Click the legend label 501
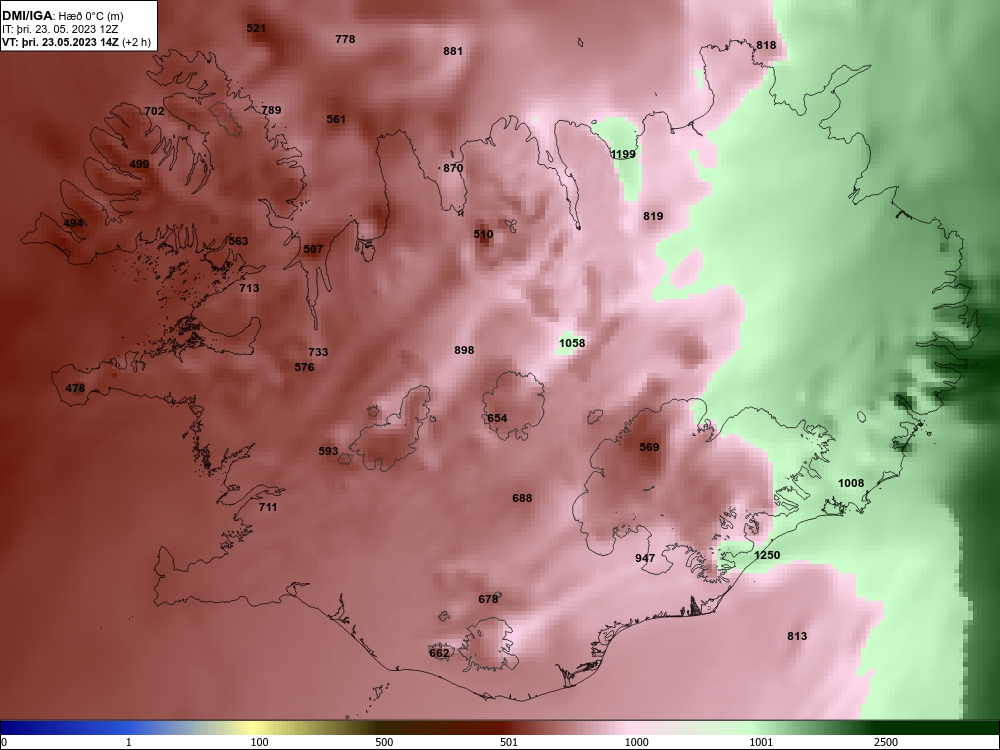The image size is (1000, 750). [x=509, y=742]
